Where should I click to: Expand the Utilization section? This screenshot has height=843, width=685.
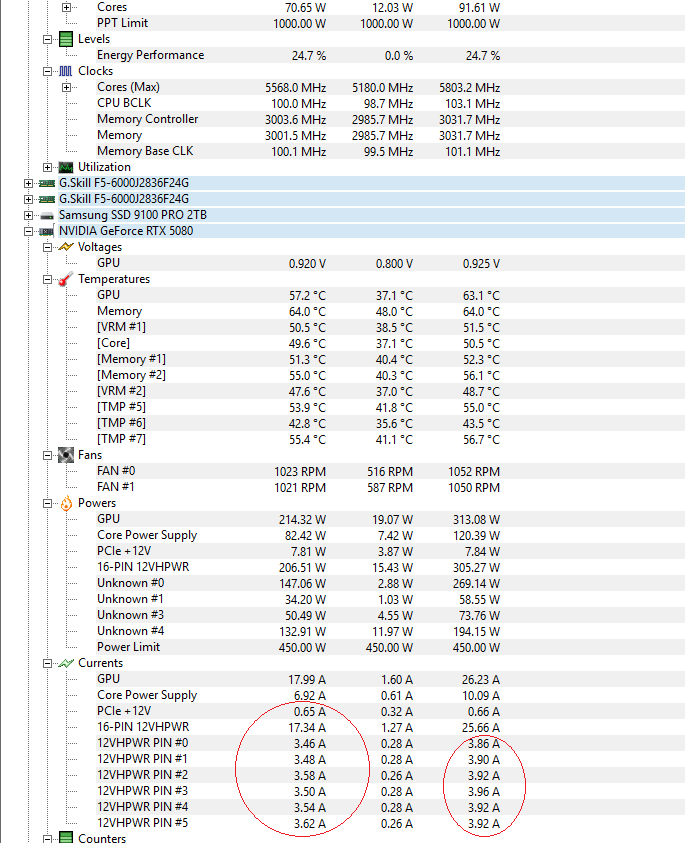[x=47, y=167]
